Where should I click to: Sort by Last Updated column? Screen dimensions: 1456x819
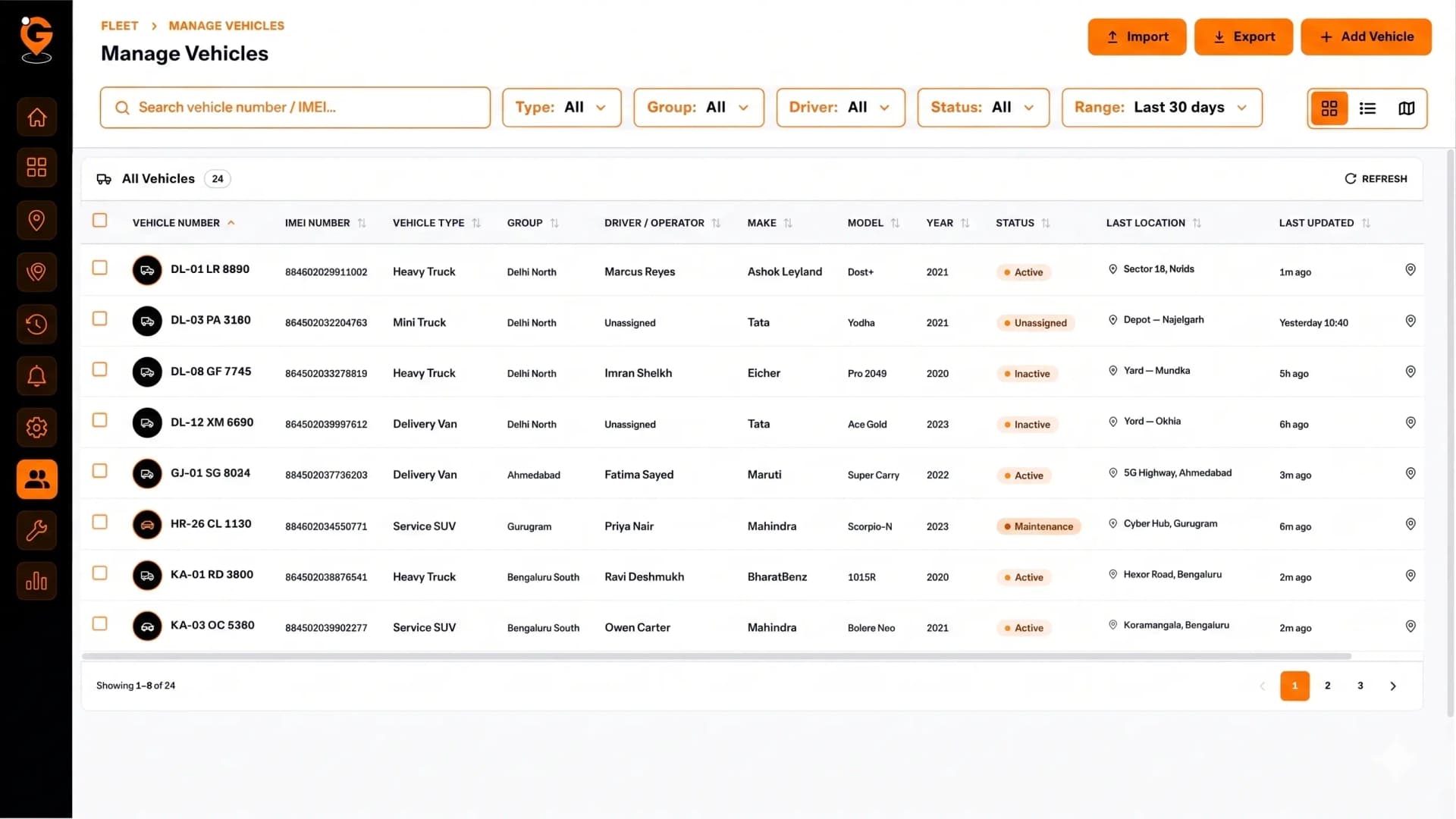click(x=1324, y=223)
